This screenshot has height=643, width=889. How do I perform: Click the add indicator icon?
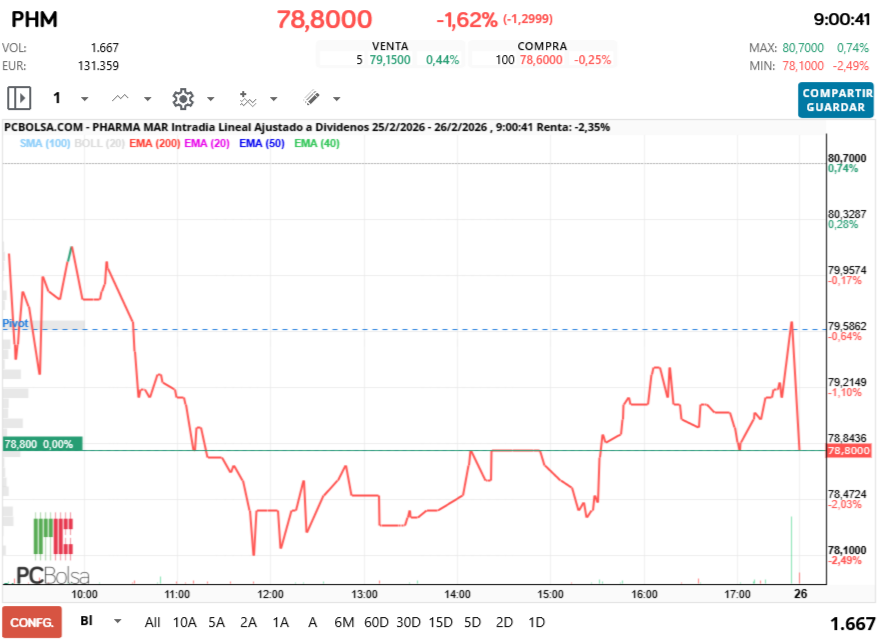coord(246,98)
